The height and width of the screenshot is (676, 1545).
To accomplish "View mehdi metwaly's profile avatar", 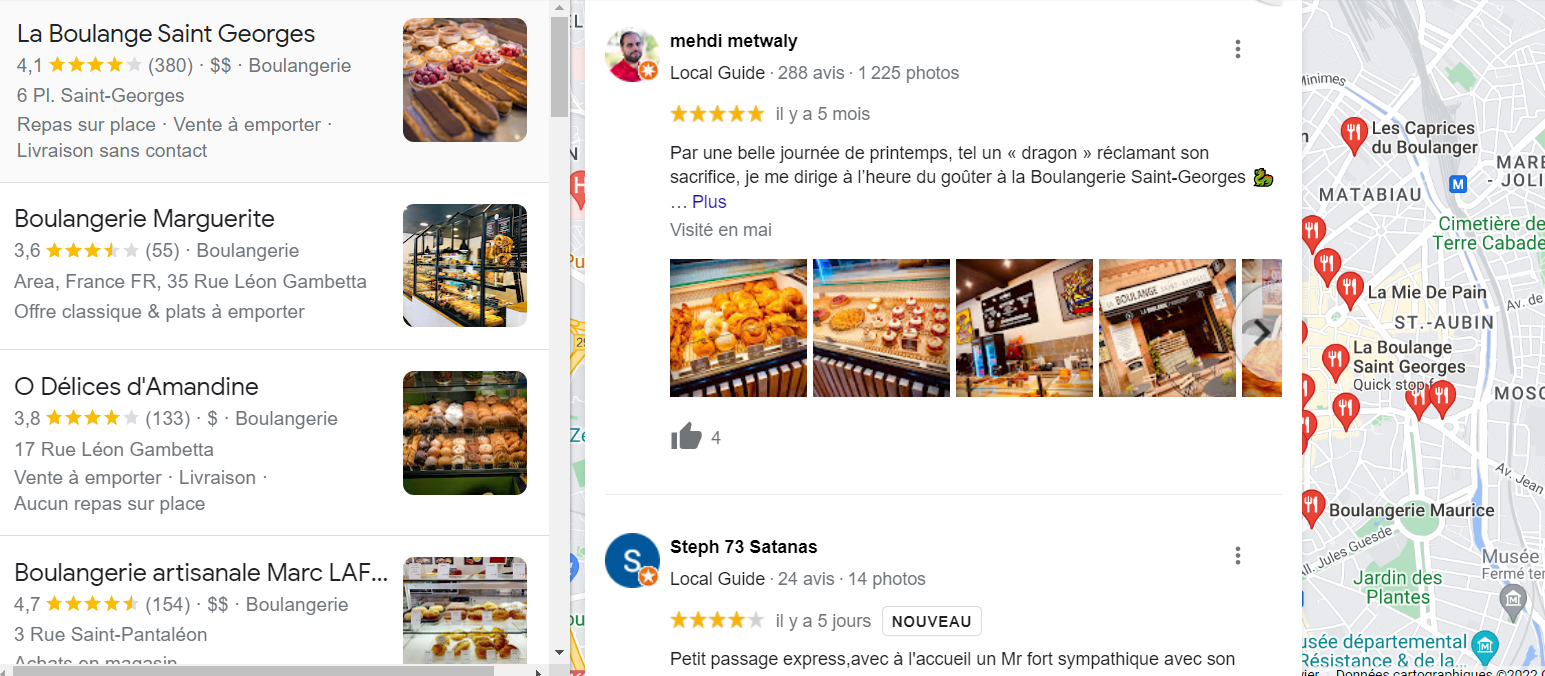I will [632, 55].
